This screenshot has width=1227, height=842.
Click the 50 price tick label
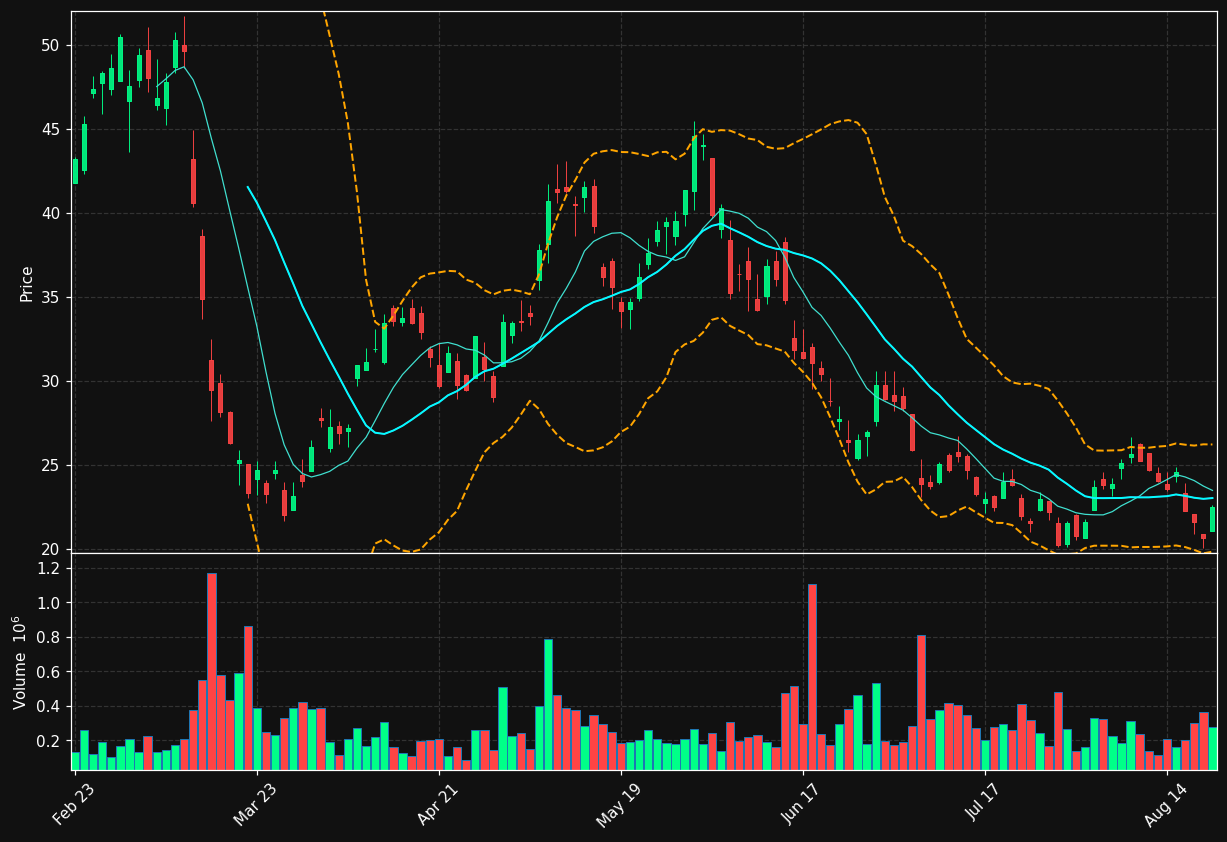pyautogui.click(x=50, y=45)
